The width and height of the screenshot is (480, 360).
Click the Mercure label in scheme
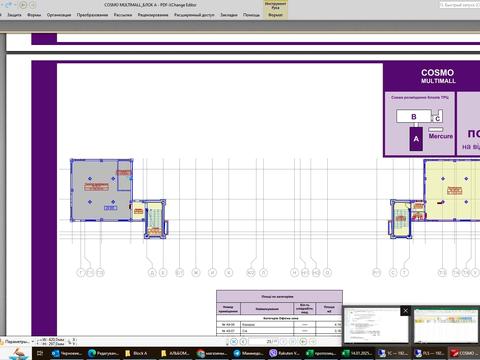pos(441,136)
